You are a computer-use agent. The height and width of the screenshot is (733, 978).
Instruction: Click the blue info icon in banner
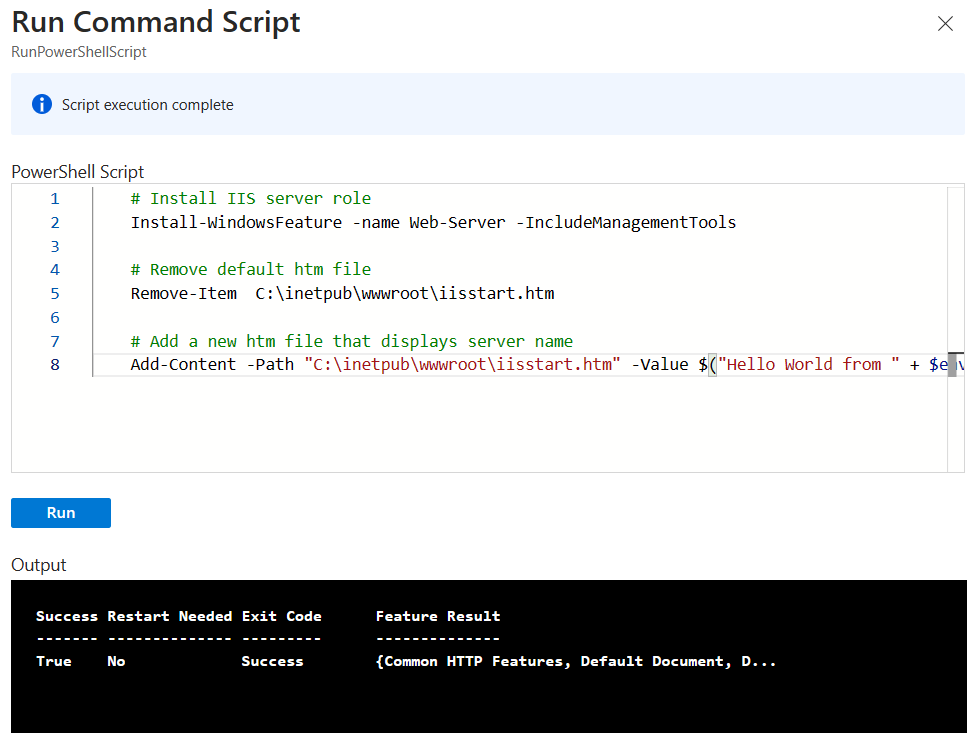click(42, 104)
